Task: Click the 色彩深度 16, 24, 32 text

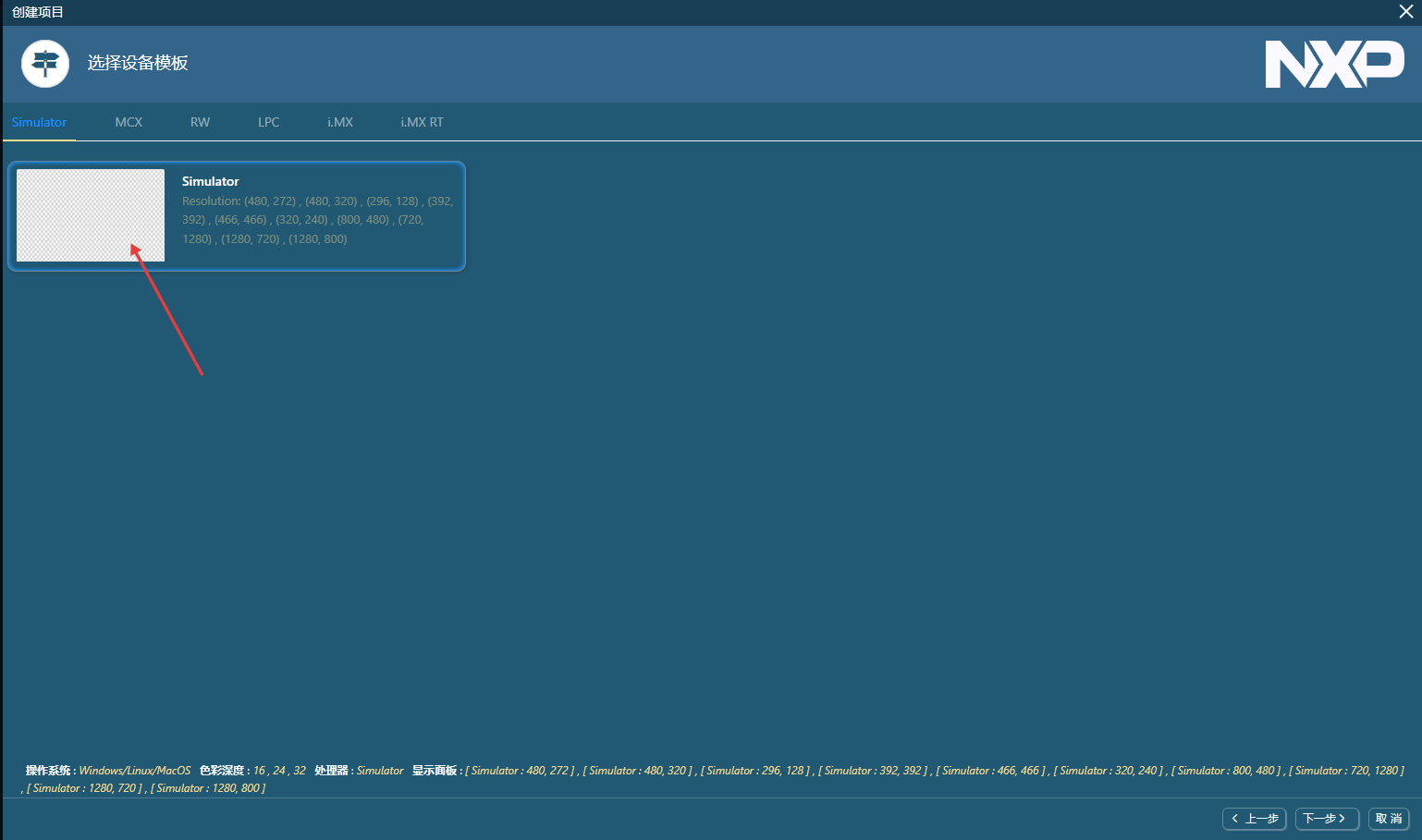Action: (x=252, y=771)
